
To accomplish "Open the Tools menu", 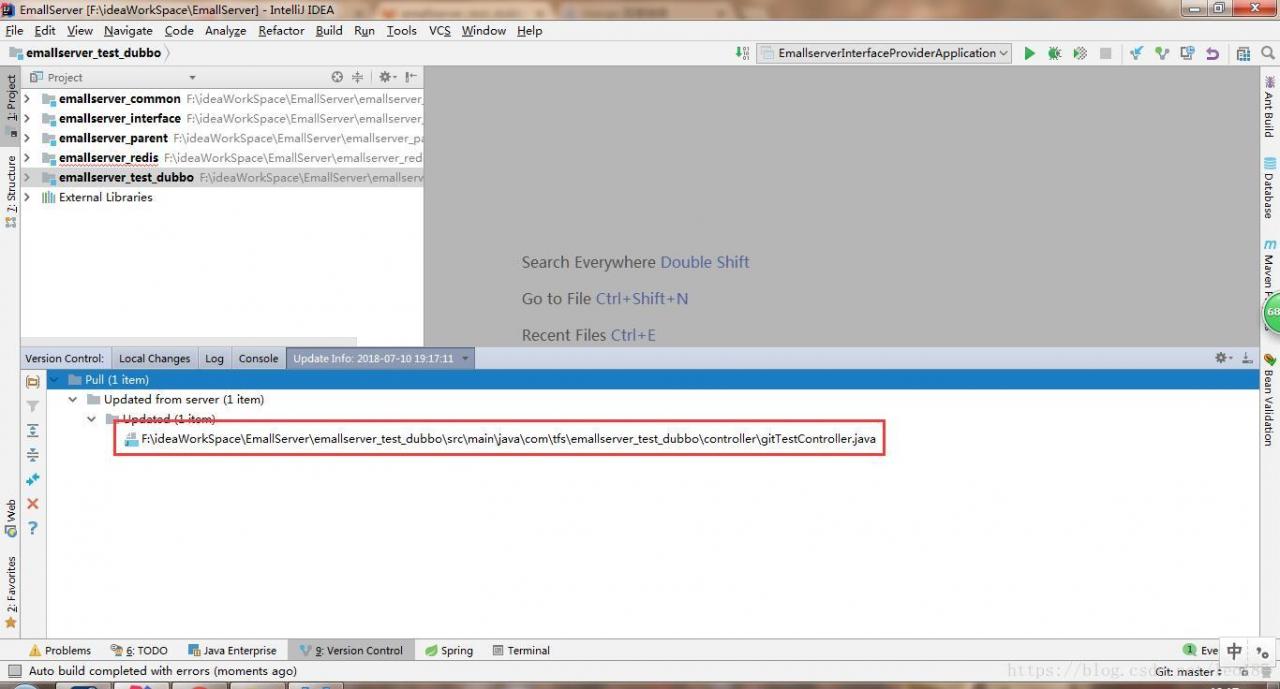I will pyautogui.click(x=401, y=30).
